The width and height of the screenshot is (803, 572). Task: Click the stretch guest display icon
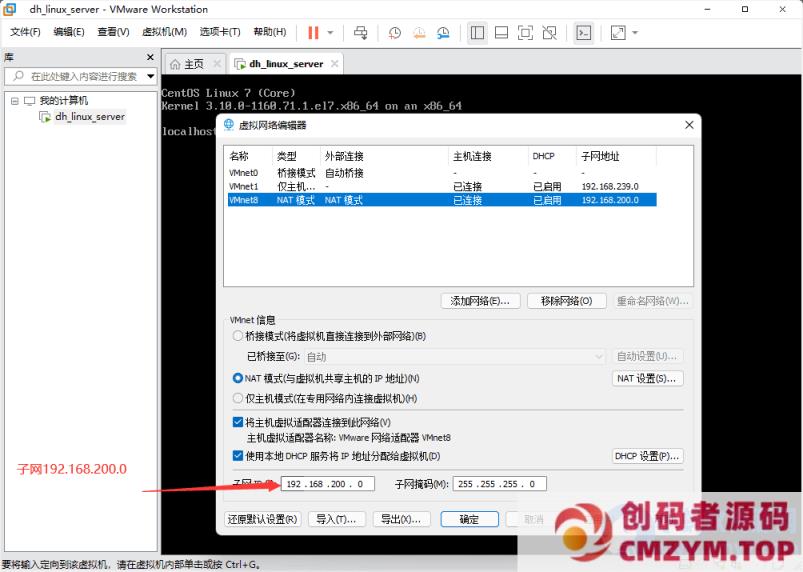point(618,33)
